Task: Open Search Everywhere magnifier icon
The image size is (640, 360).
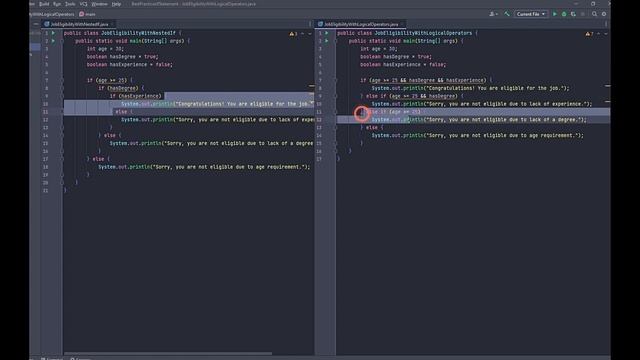Action: click(594, 14)
